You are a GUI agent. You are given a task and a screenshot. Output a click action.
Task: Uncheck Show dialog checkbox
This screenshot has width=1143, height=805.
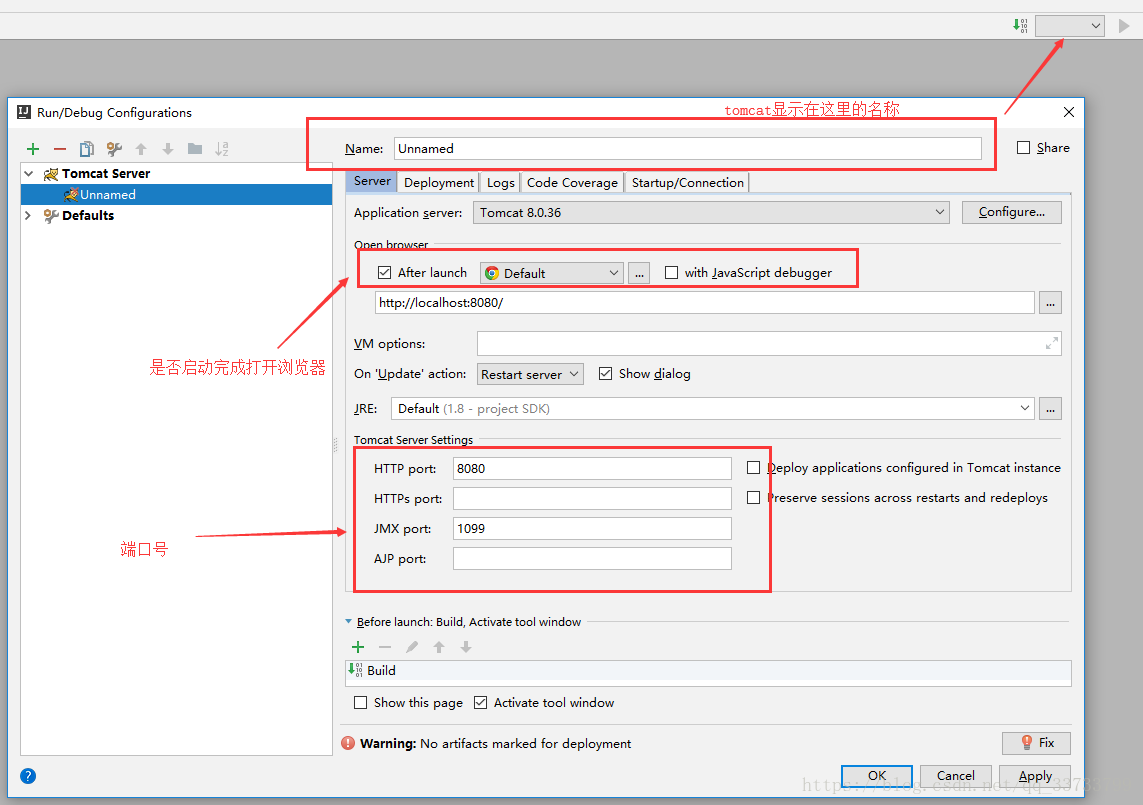(605, 374)
